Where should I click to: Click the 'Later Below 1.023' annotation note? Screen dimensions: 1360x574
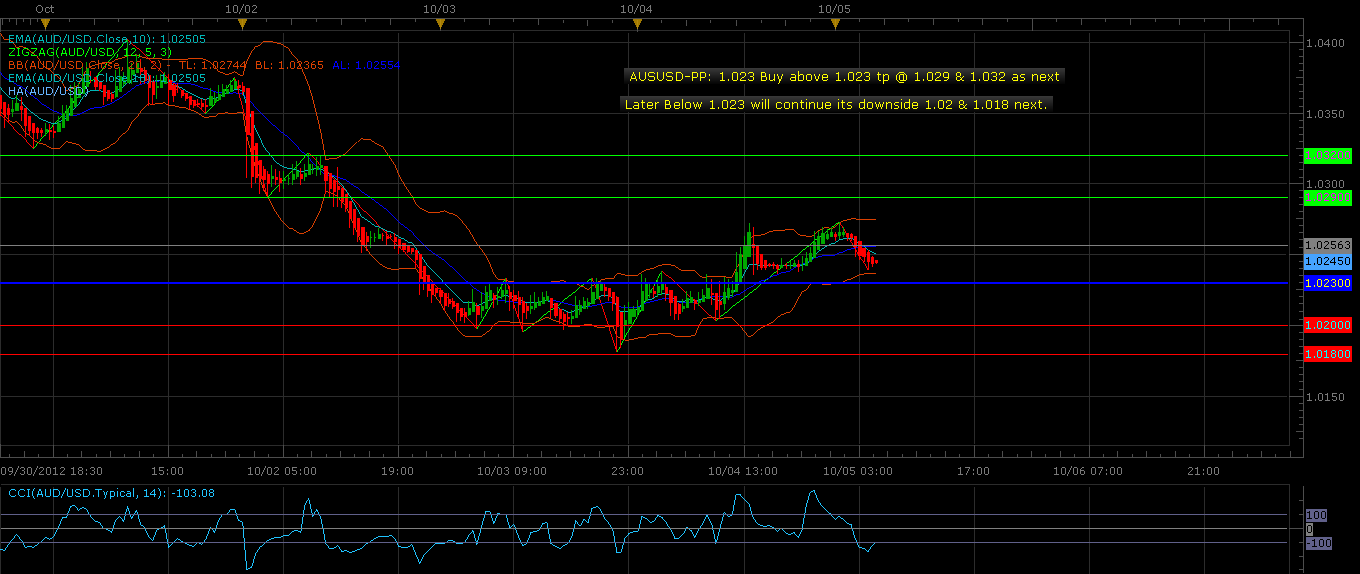(836, 104)
